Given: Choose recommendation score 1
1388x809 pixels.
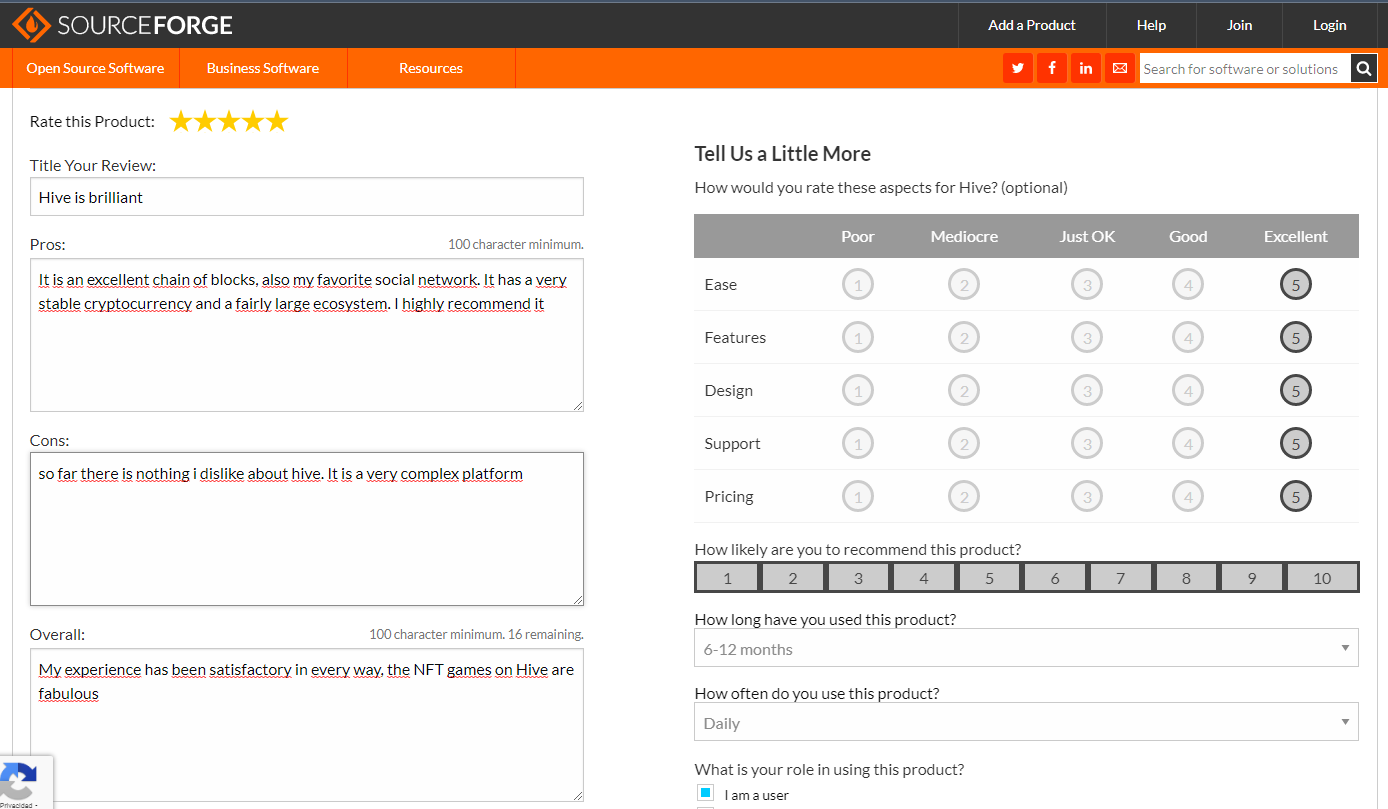Looking at the screenshot, I should 727,578.
